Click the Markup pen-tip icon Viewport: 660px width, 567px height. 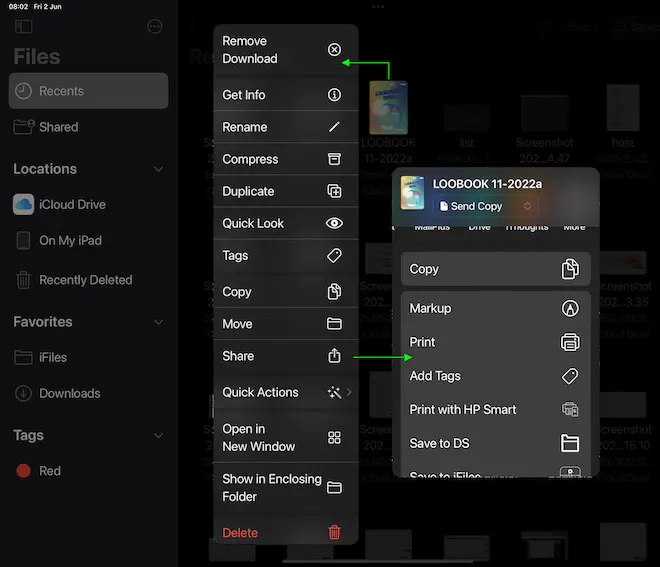pyautogui.click(x=570, y=309)
